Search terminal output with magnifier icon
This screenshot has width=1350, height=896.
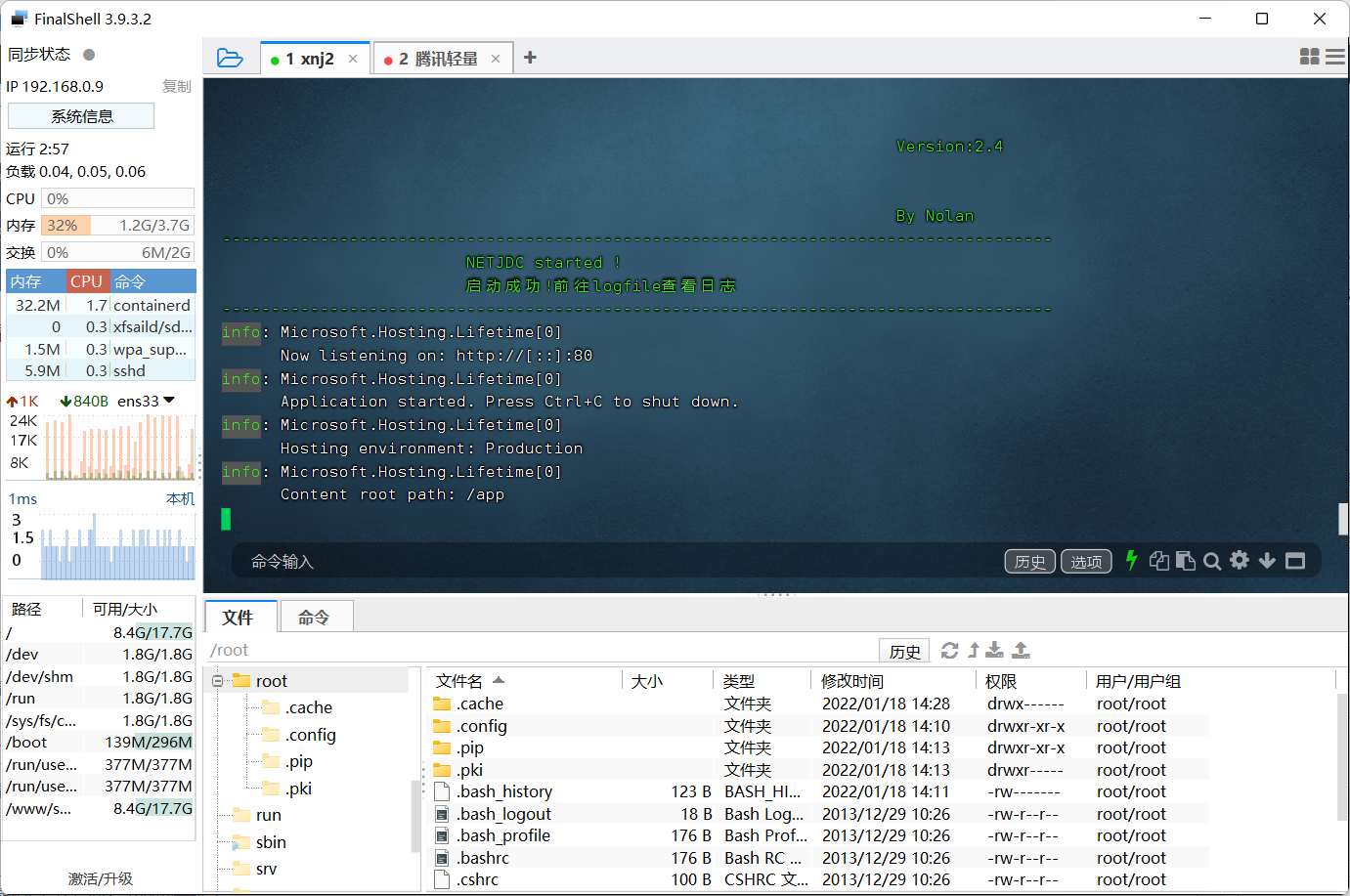click(1212, 561)
